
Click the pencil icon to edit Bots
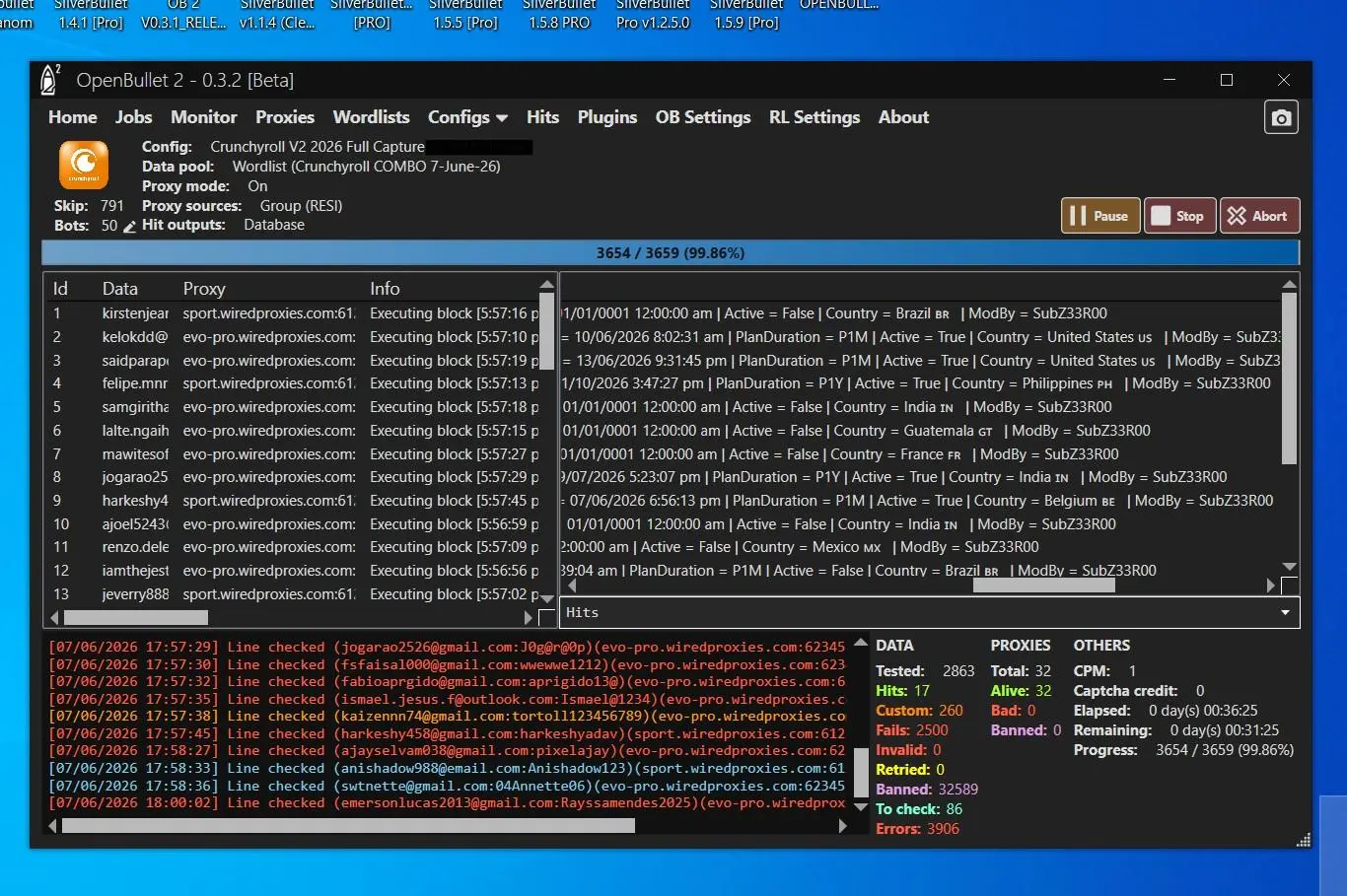coord(129,227)
